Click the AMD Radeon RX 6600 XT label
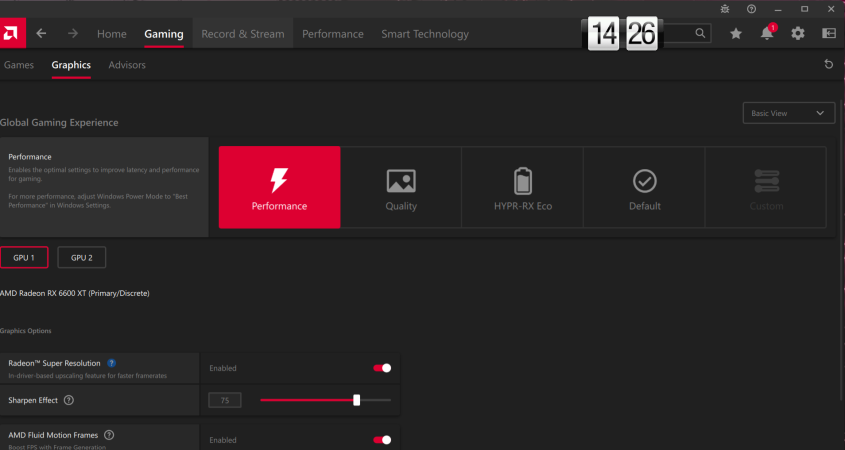Viewport: 845px width, 450px height. pyautogui.click(x=74, y=293)
